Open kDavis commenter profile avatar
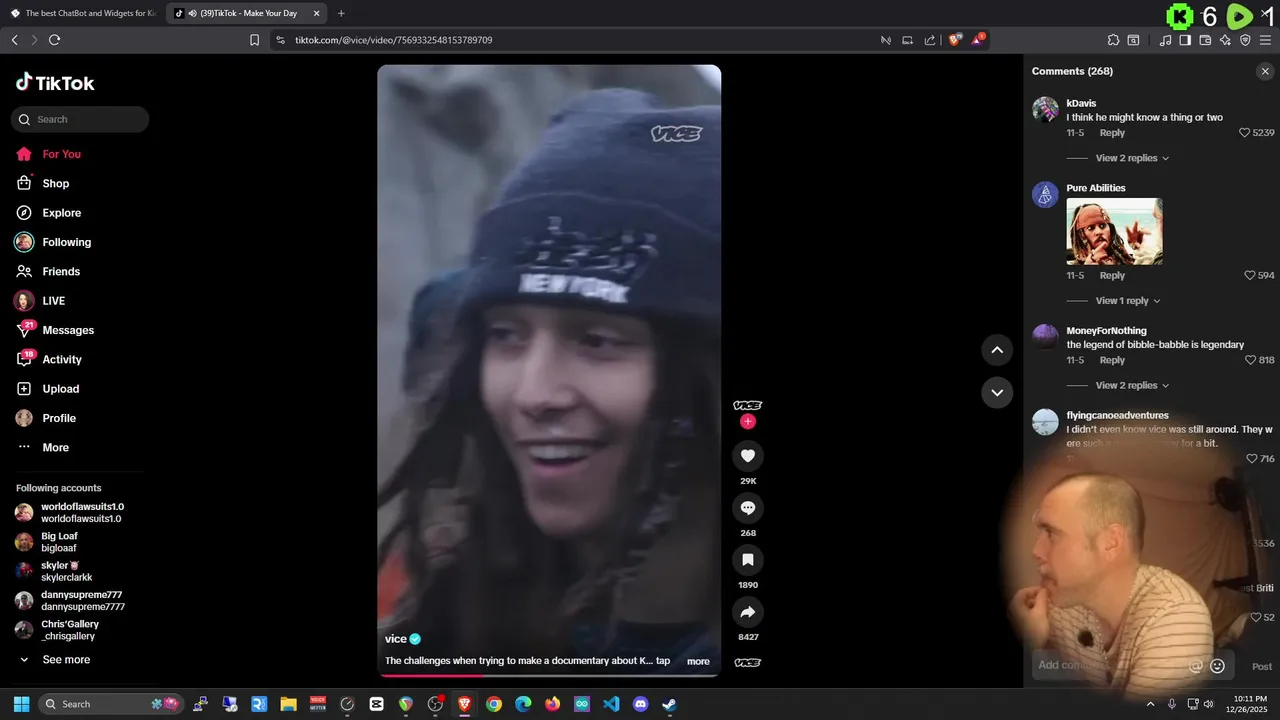Screen dimensions: 1280x720 point(1045,110)
